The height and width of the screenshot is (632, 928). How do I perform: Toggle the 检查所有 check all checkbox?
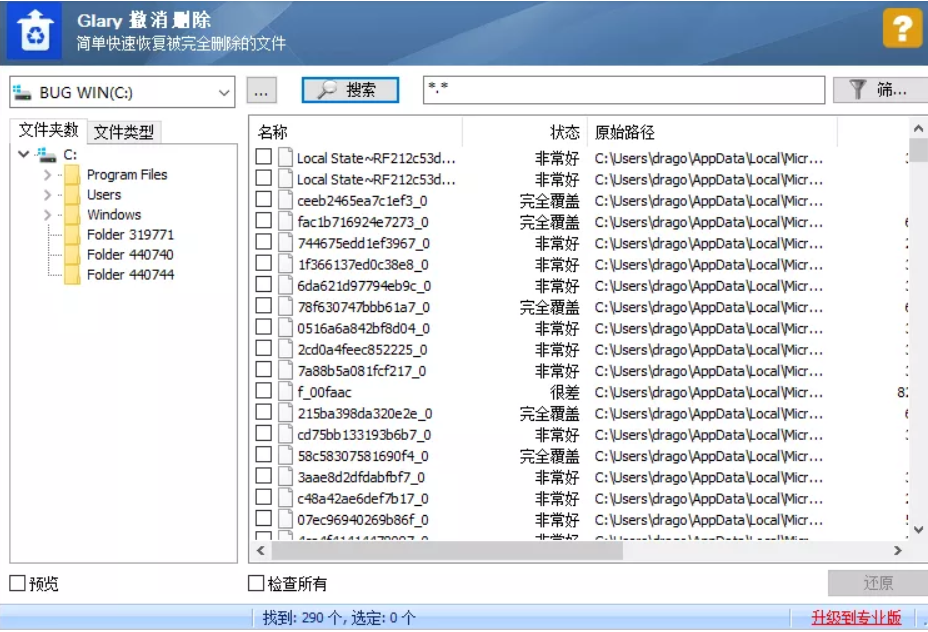click(256, 583)
